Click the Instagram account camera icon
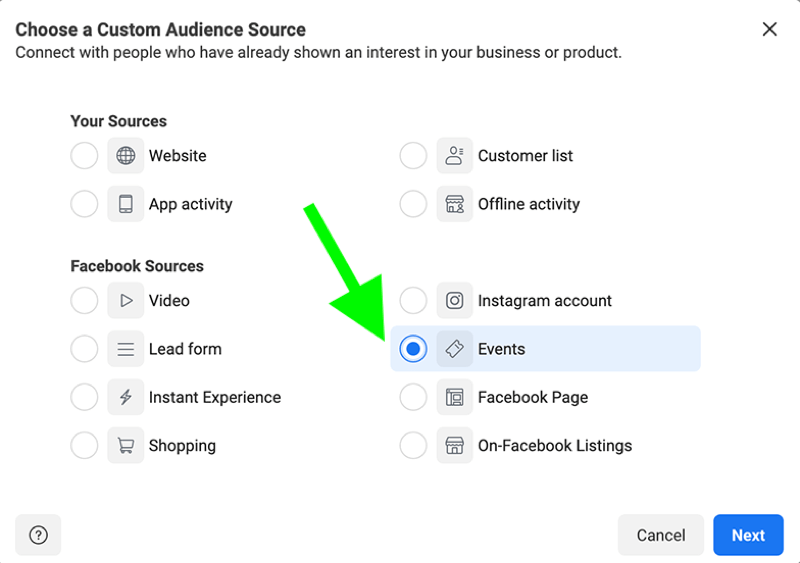Viewport: 800px width, 563px height. pyautogui.click(x=455, y=300)
